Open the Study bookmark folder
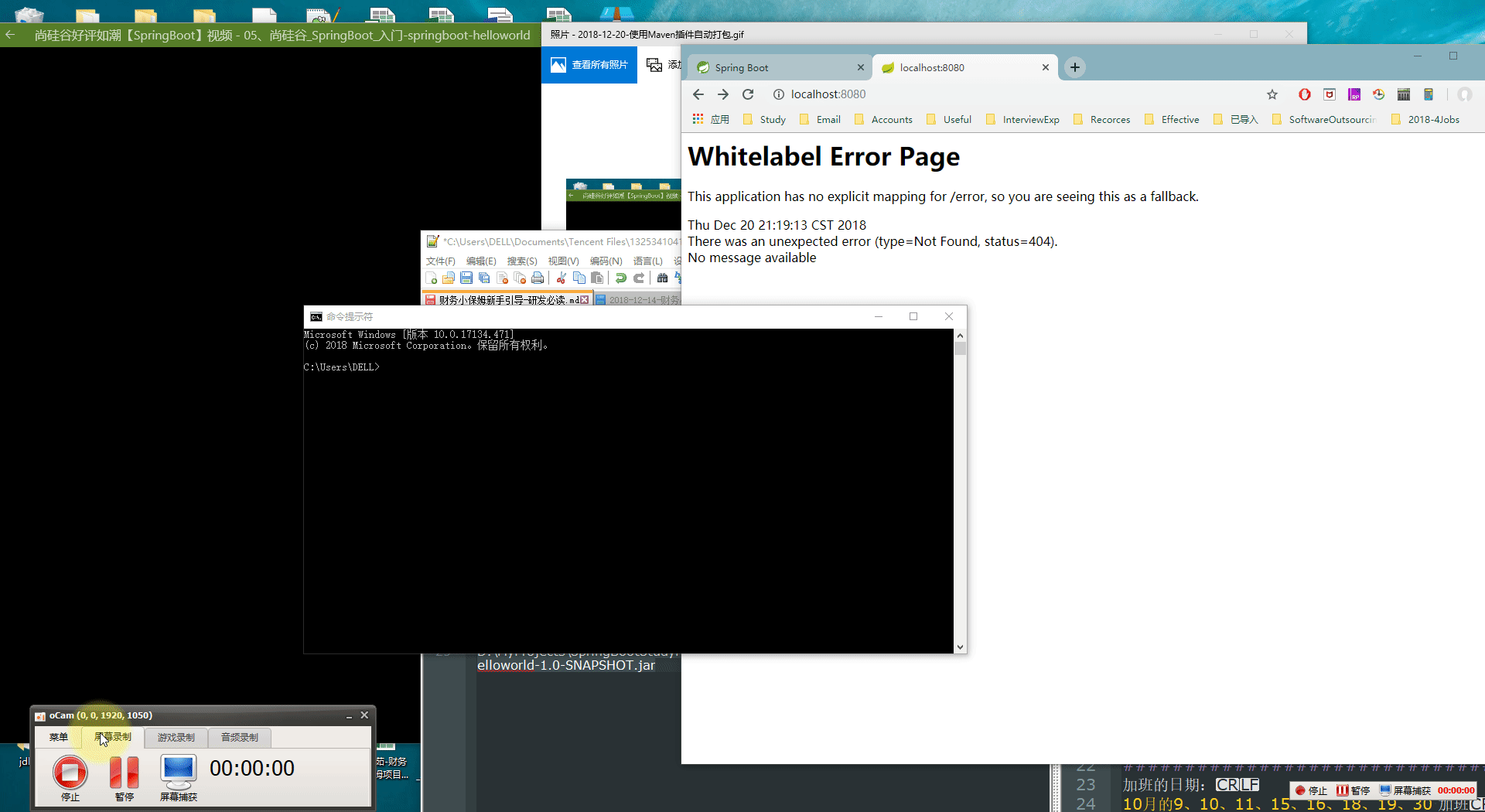 pos(764,119)
